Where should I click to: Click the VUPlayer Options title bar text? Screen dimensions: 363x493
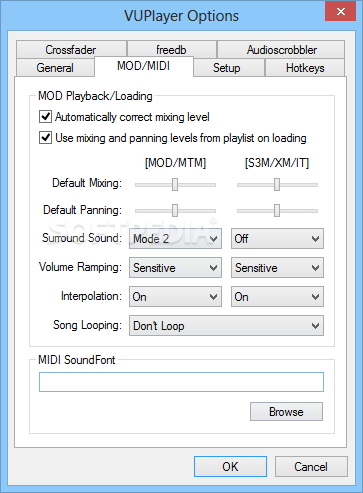[182, 16]
